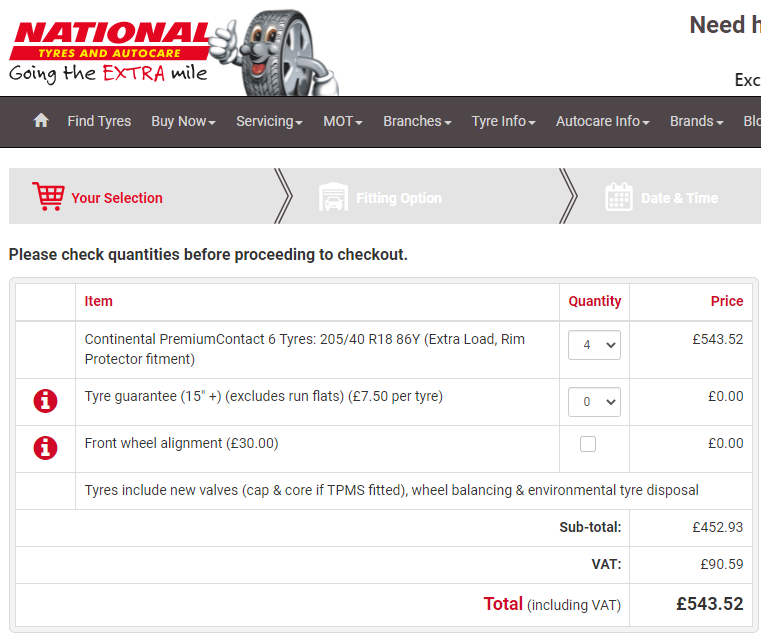Expand the Buy Now menu

(183, 121)
